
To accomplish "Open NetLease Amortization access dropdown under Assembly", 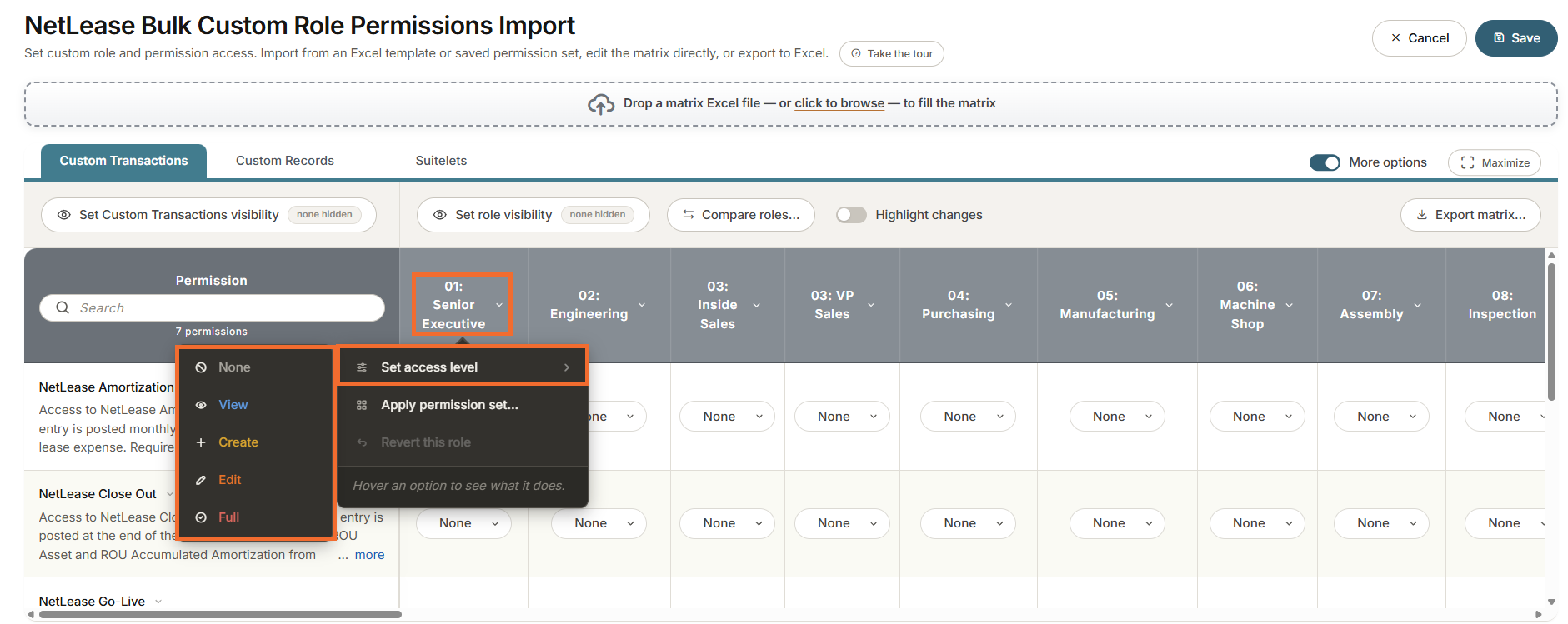I will tap(1381, 417).
